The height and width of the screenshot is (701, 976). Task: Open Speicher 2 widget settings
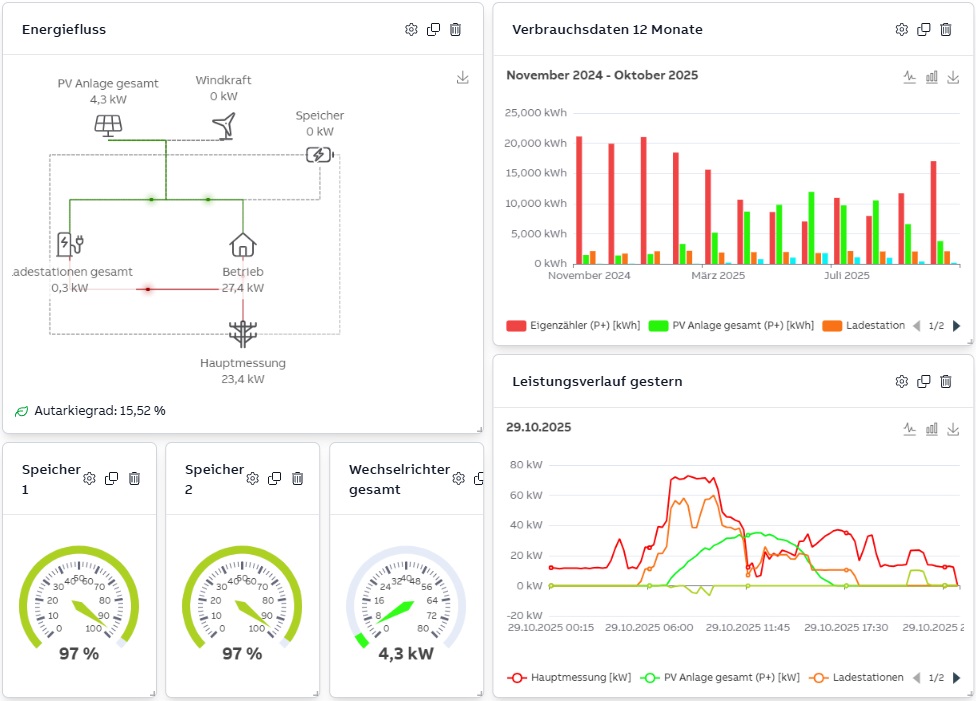pos(252,479)
